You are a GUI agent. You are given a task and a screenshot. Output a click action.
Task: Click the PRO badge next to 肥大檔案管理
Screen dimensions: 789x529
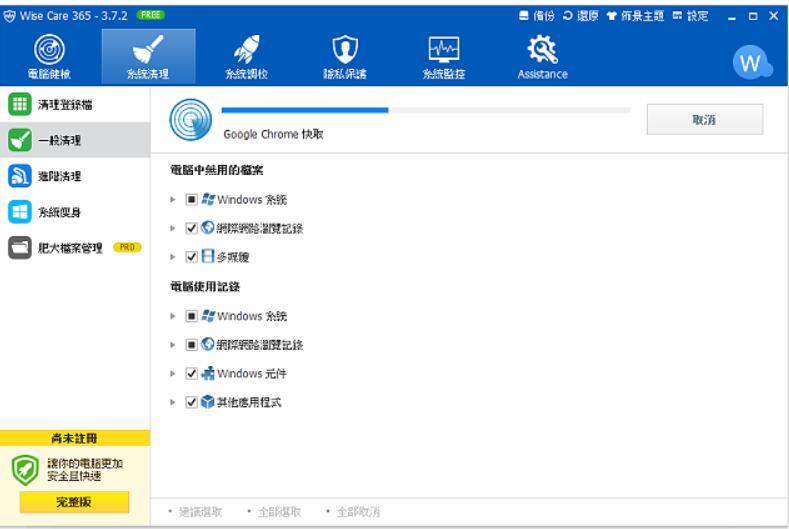click(x=127, y=247)
